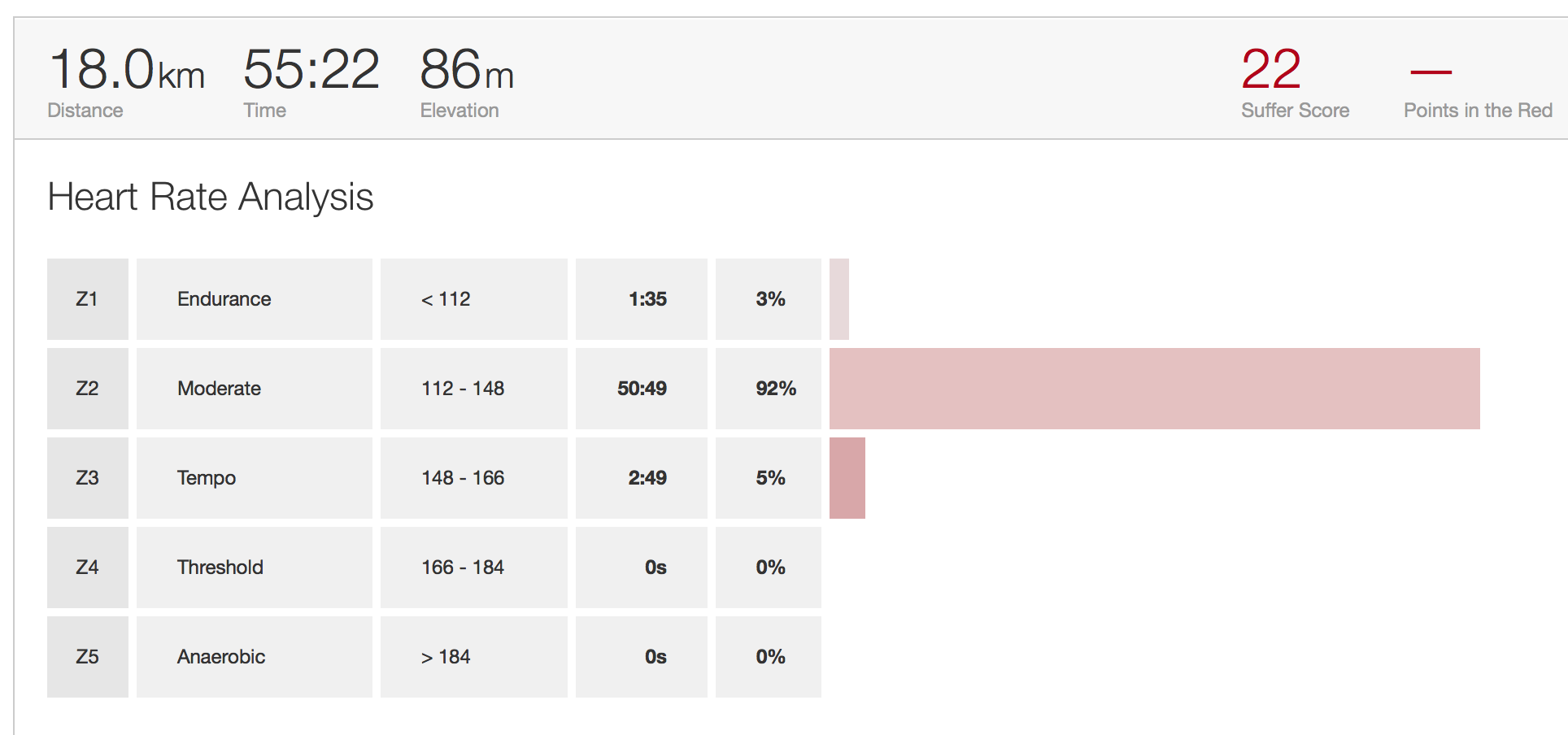1568x735 pixels.
Task: Click the Anaerobic zone name
Action: [221, 657]
